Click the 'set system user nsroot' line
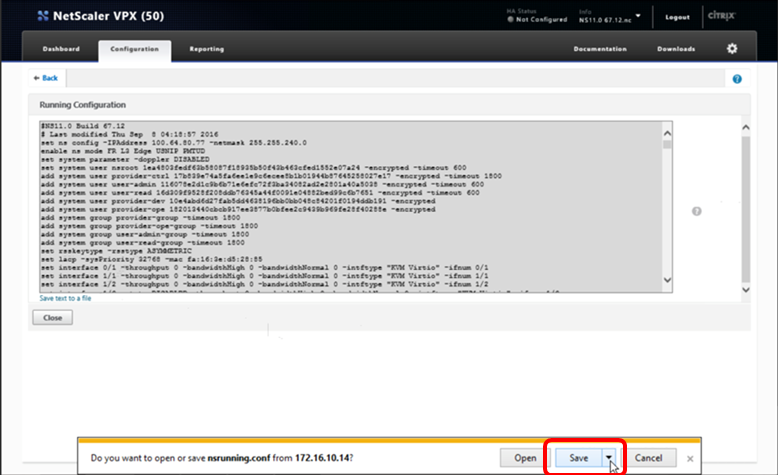 pos(253,168)
